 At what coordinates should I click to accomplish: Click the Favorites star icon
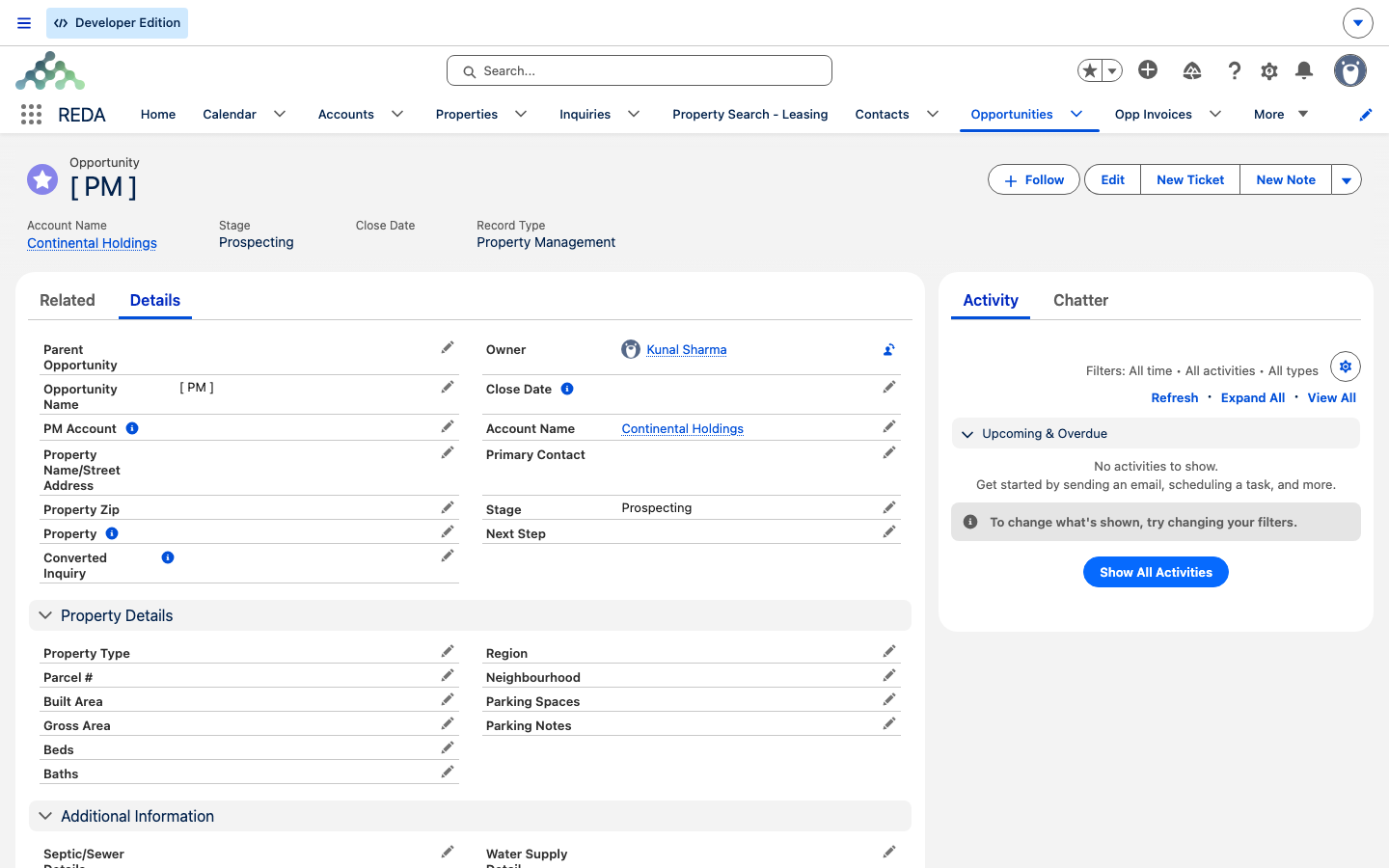pos(1090,70)
